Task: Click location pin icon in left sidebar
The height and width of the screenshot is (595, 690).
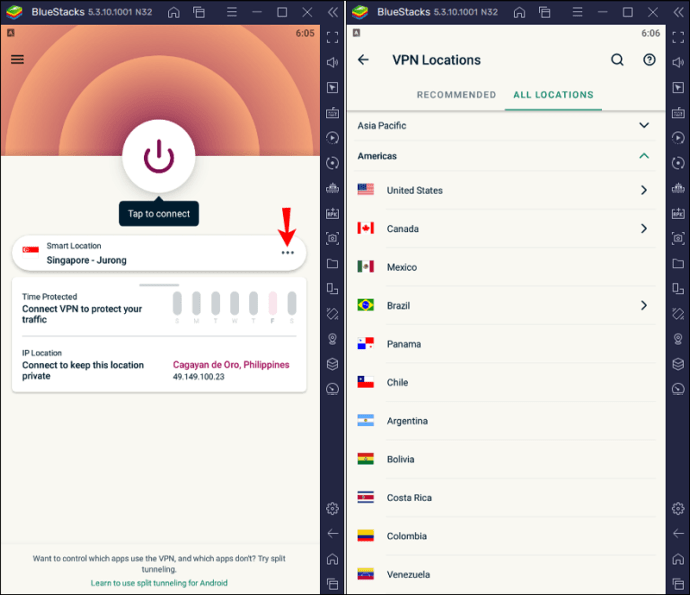Action: point(332,339)
